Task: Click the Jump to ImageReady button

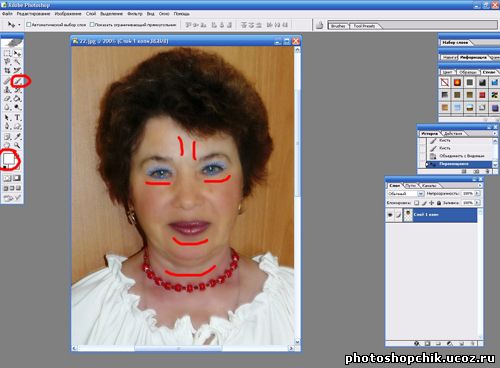Action: click(x=12, y=198)
